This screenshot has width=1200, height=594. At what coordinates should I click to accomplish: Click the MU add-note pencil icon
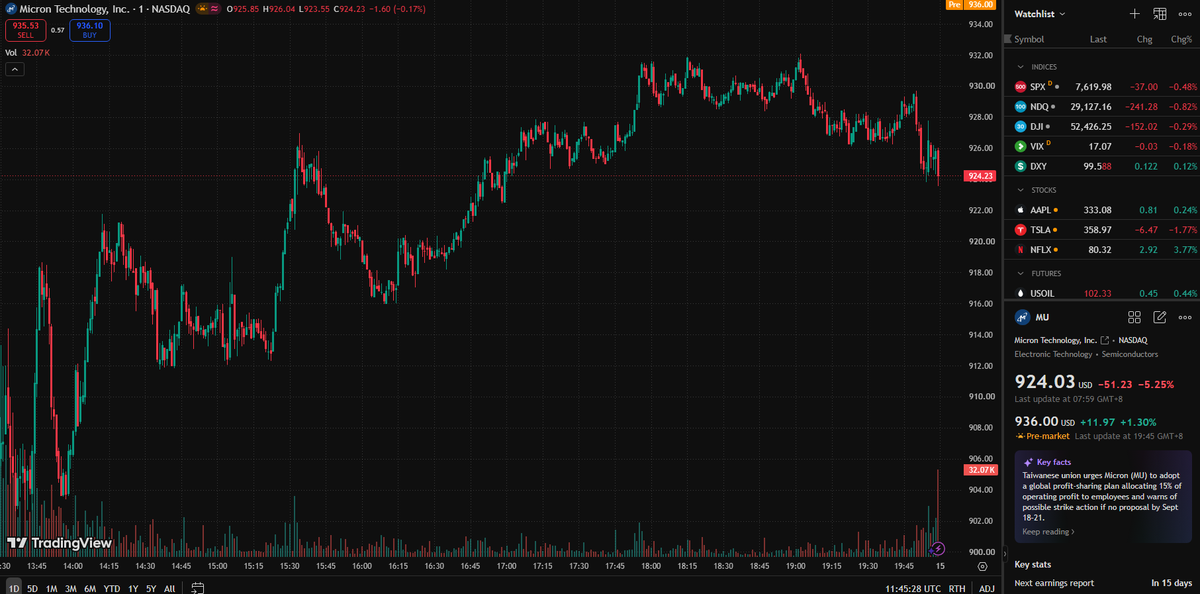coord(1160,317)
